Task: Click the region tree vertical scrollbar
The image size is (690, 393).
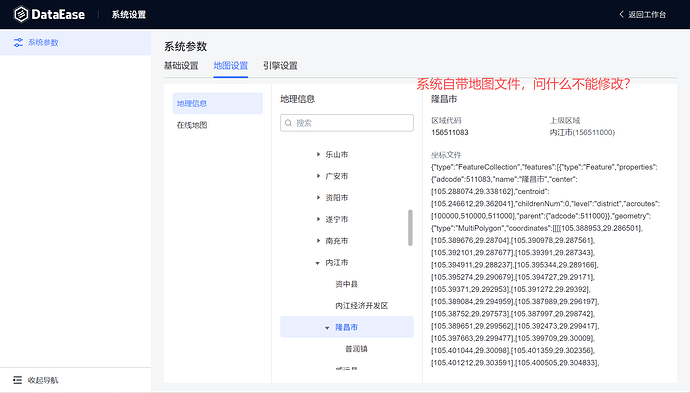Action: click(410, 228)
